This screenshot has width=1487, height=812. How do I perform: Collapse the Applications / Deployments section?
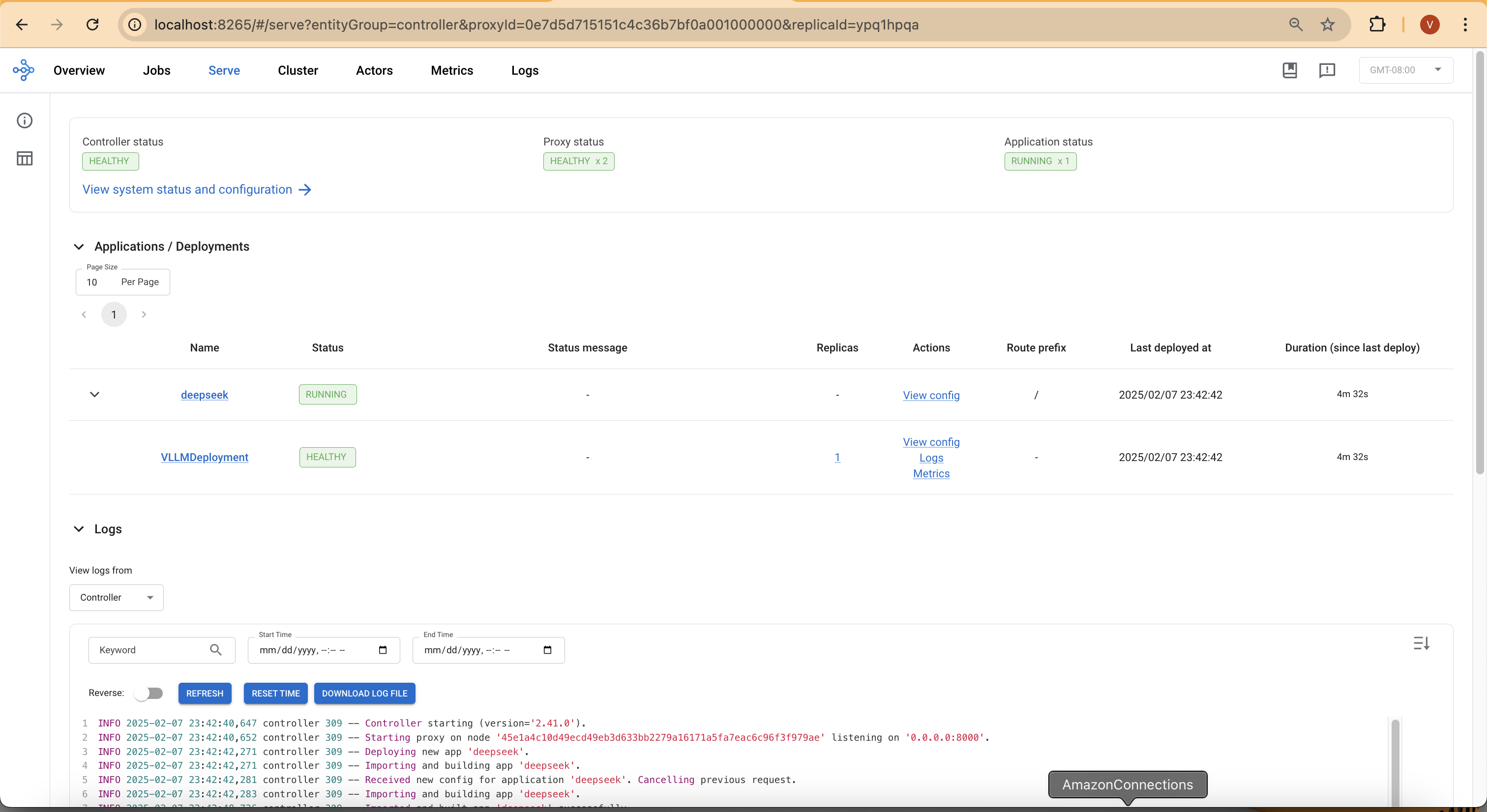[79, 246]
